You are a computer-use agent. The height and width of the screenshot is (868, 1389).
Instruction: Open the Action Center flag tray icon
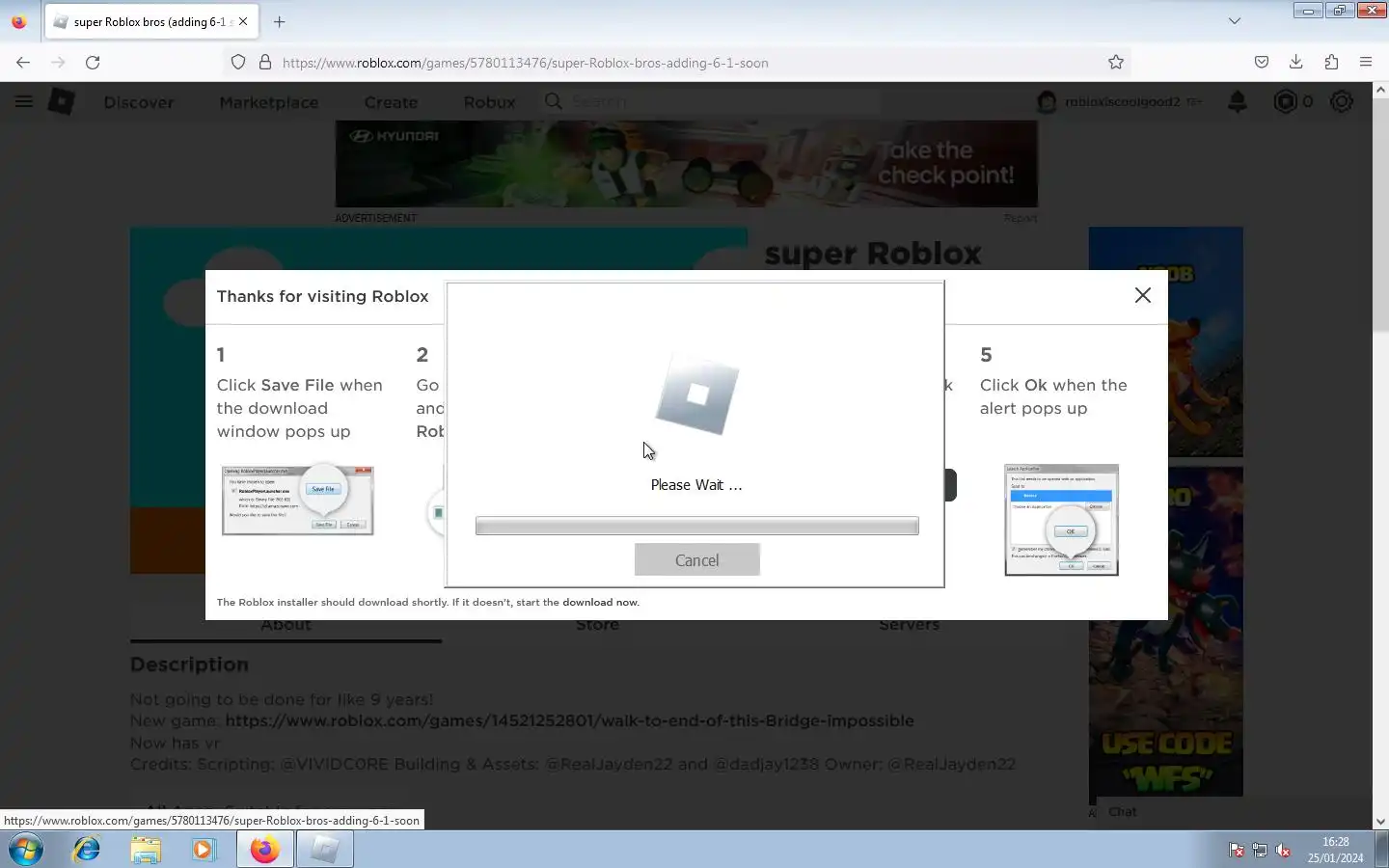point(1236,850)
